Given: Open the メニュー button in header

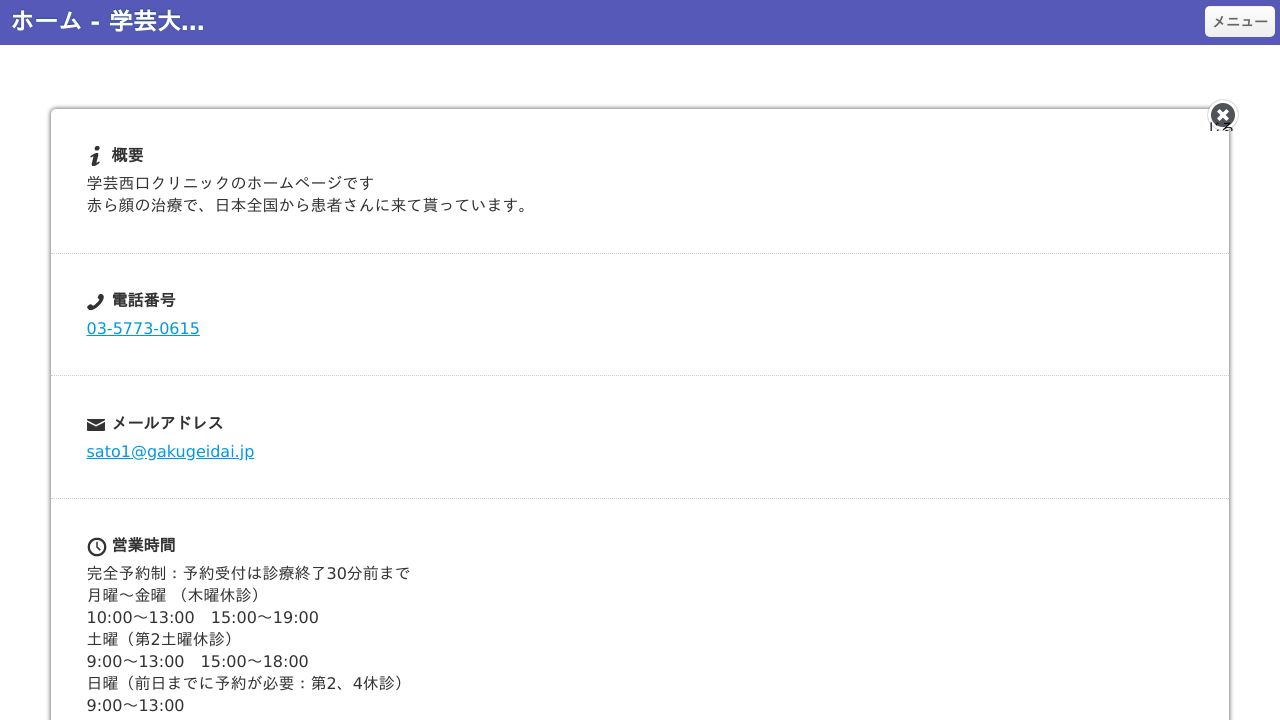Looking at the screenshot, I should coord(1239,21).
